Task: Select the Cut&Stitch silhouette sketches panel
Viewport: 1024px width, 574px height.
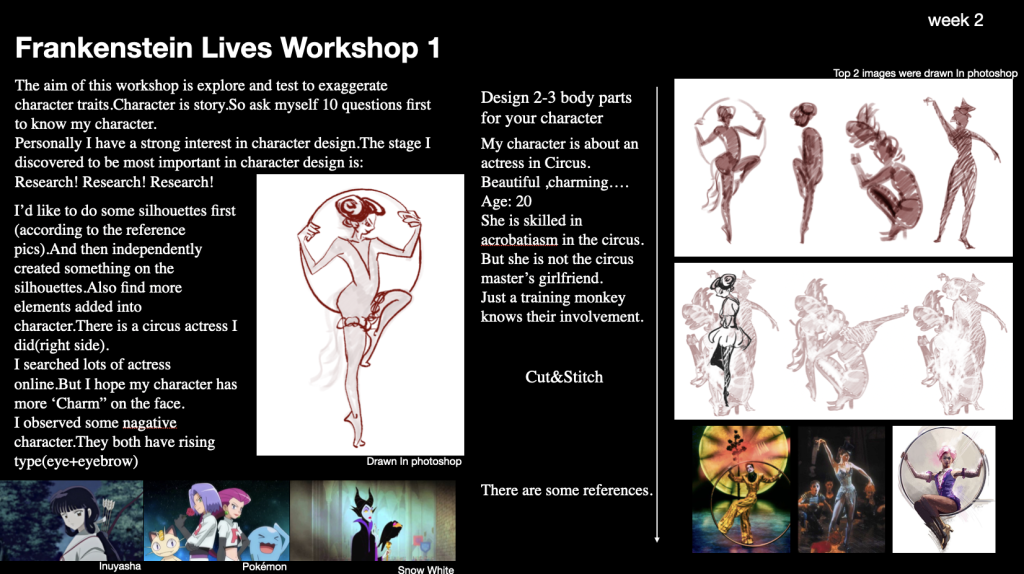Action: [x=843, y=341]
